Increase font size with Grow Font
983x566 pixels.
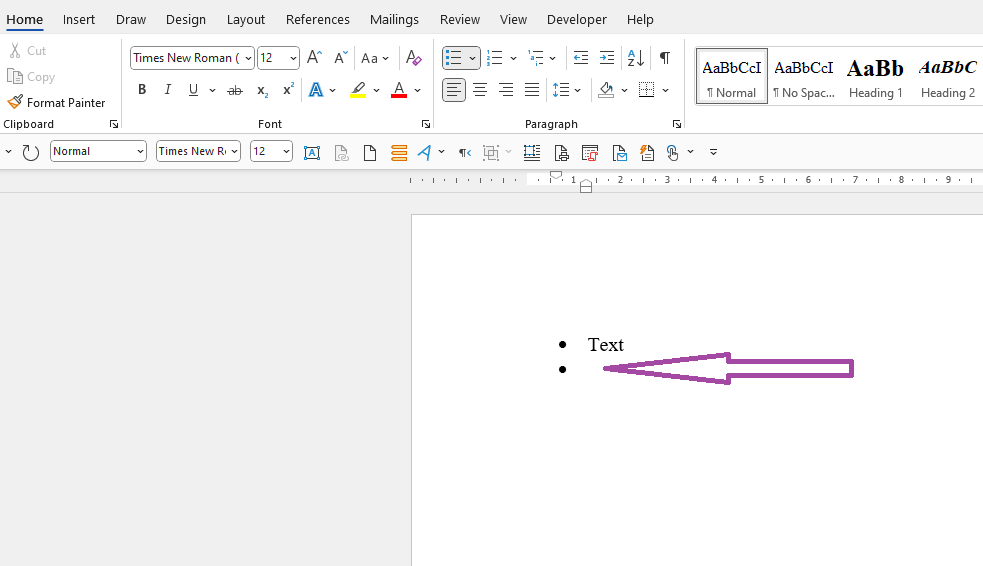pyautogui.click(x=315, y=58)
